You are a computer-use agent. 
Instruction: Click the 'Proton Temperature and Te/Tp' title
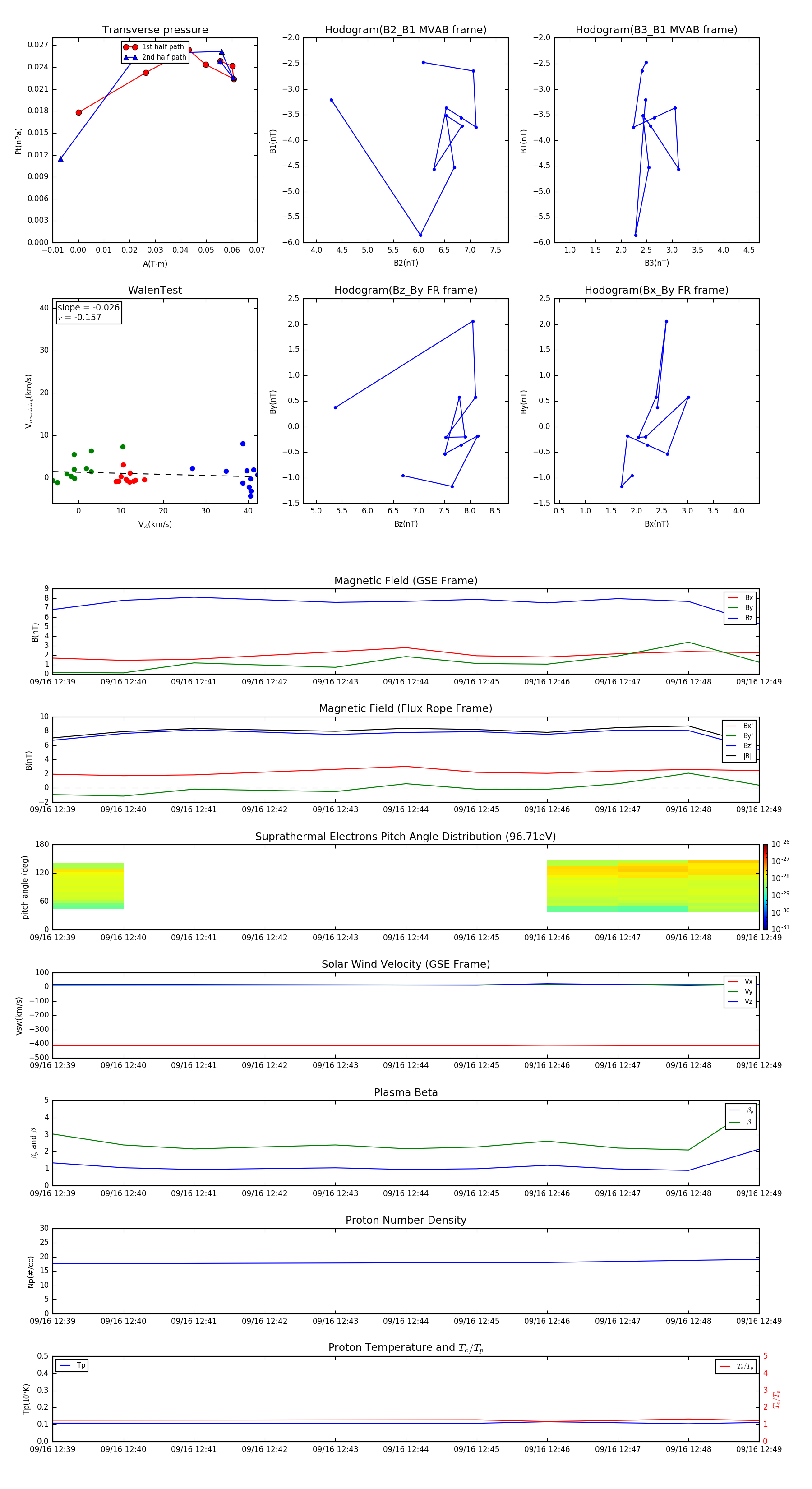[x=406, y=1348]
